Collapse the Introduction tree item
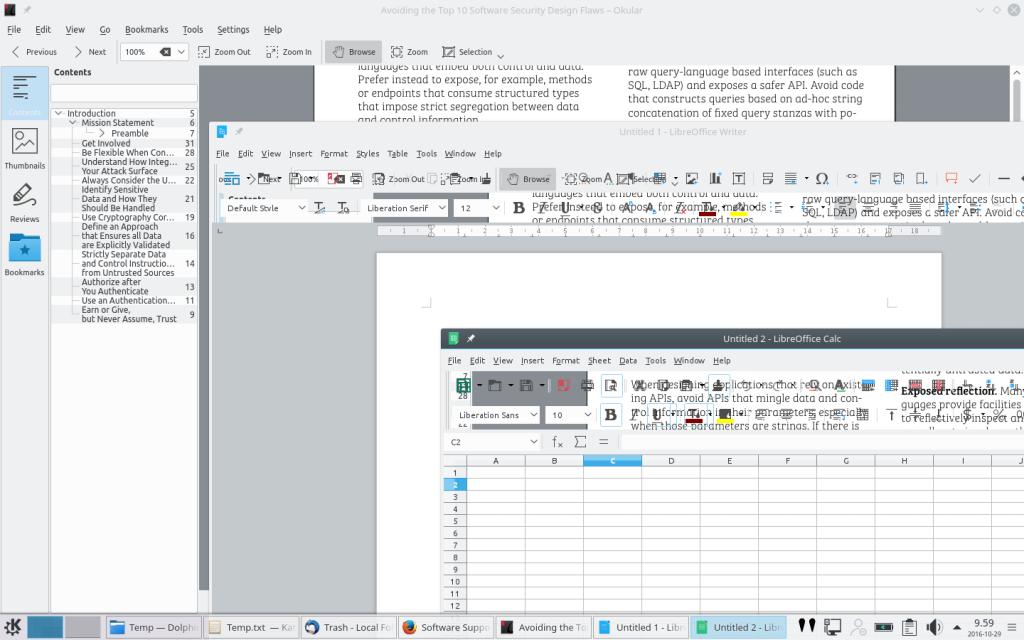This screenshot has width=1024, height=640. pyautogui.click(x=59, y=113)
